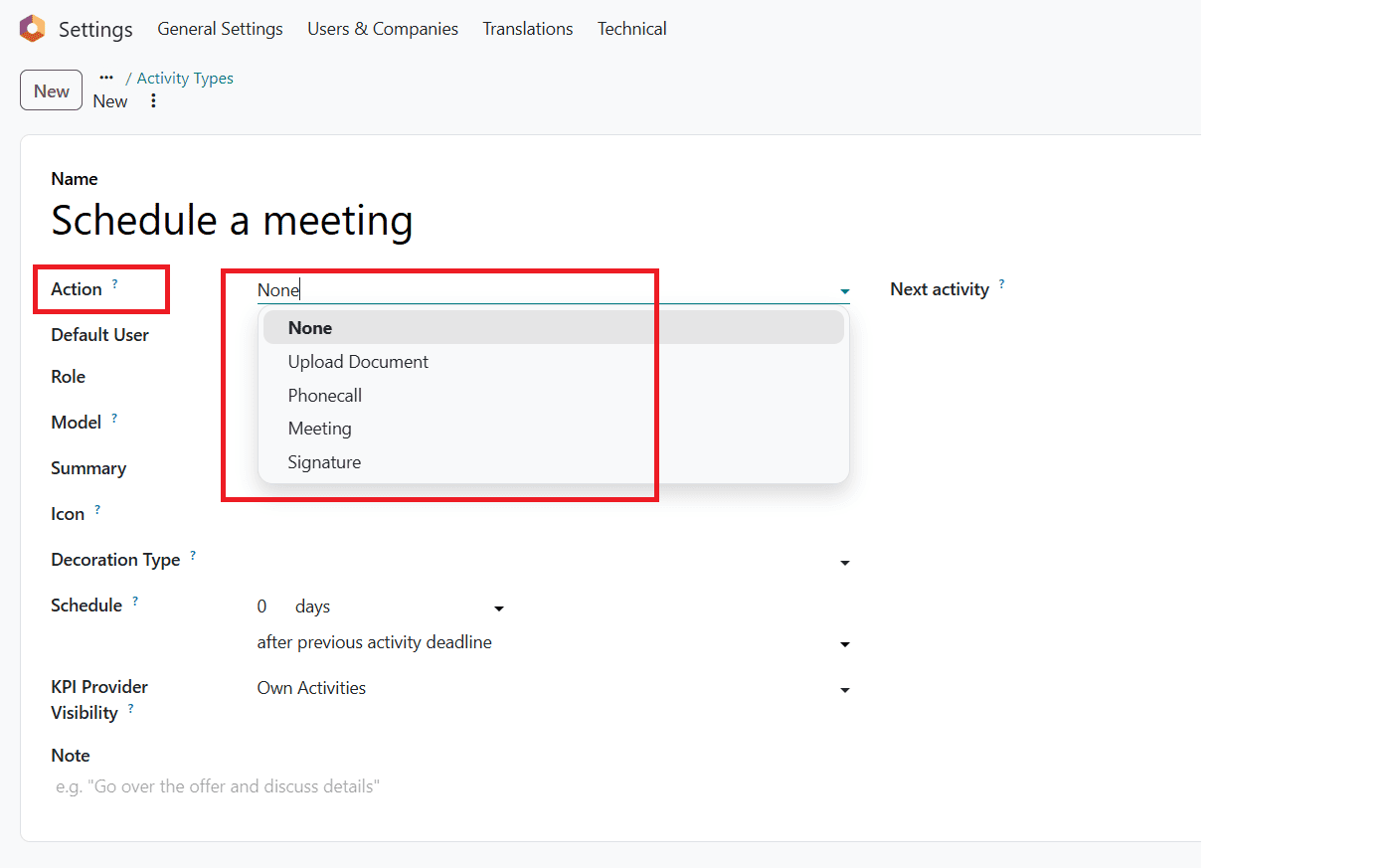Open the General Settings menu
This screenshot has width=1391, height=868.
point(220,29)
